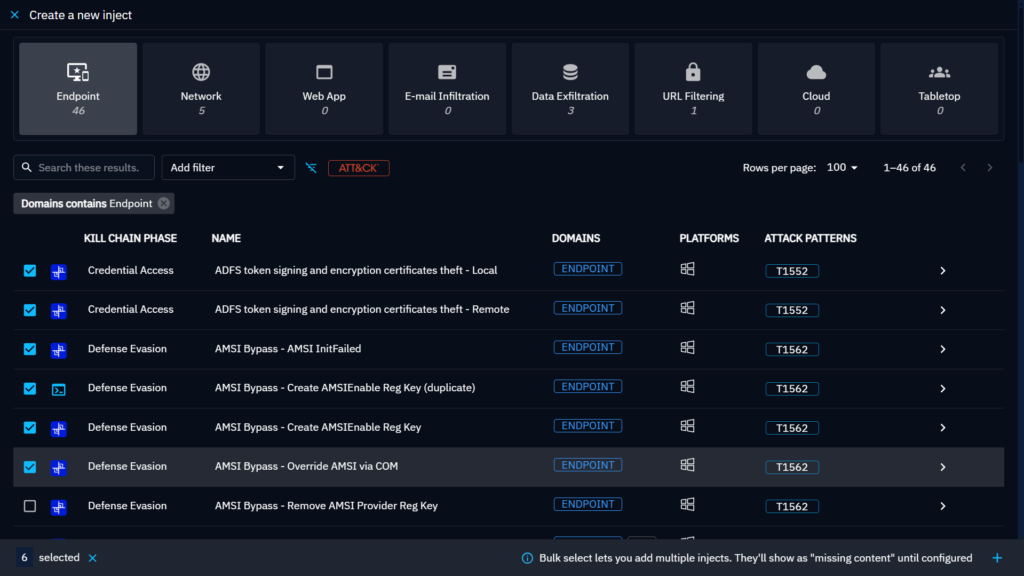1024x576 pixels.
Task: Pick the Data Exfiltration category
Action: pos(570,88)
